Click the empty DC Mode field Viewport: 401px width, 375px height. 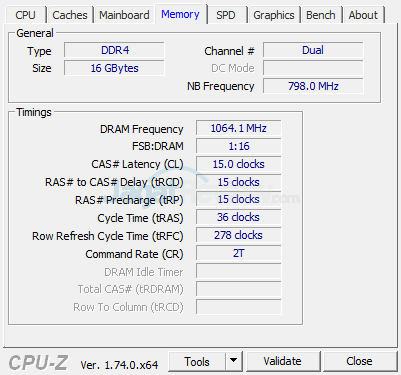pyautogui.click(x=313, y=68)
